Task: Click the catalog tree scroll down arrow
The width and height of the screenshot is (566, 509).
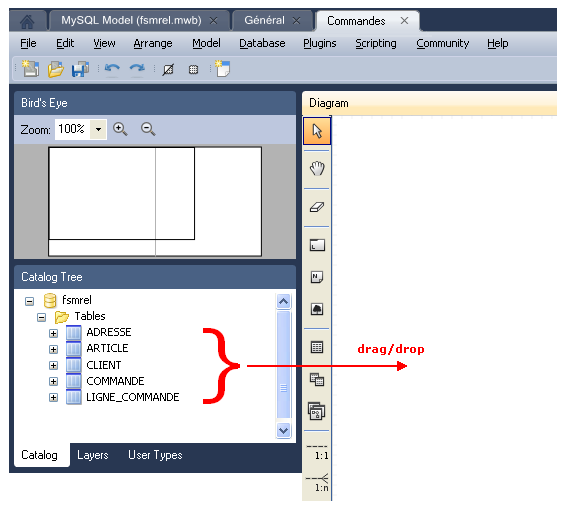Action: coord(283,430)
